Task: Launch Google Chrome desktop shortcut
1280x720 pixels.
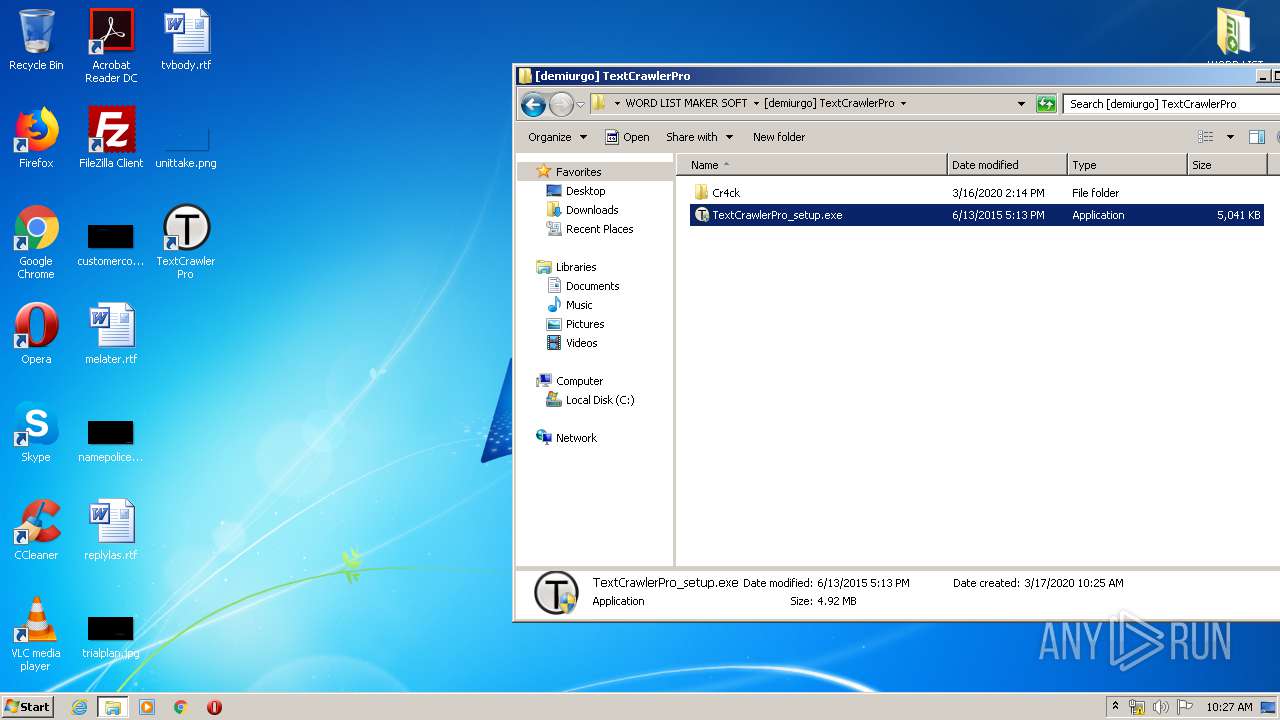Action: click(36, 242)
